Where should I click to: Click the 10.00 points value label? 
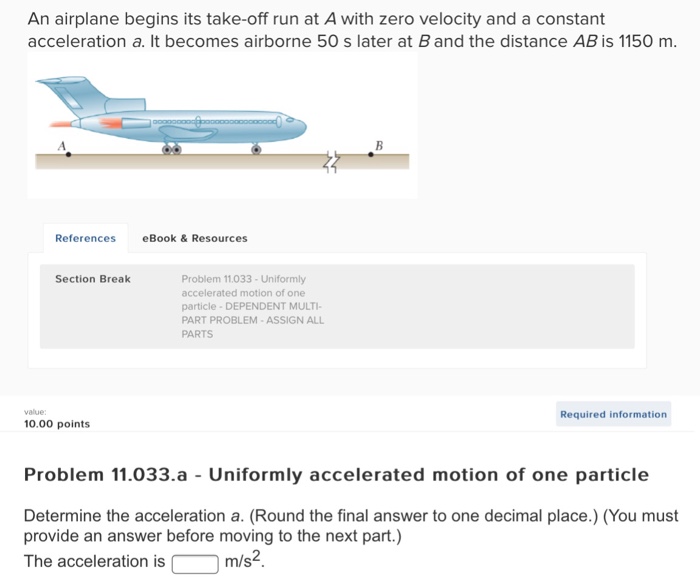(57, 424)
